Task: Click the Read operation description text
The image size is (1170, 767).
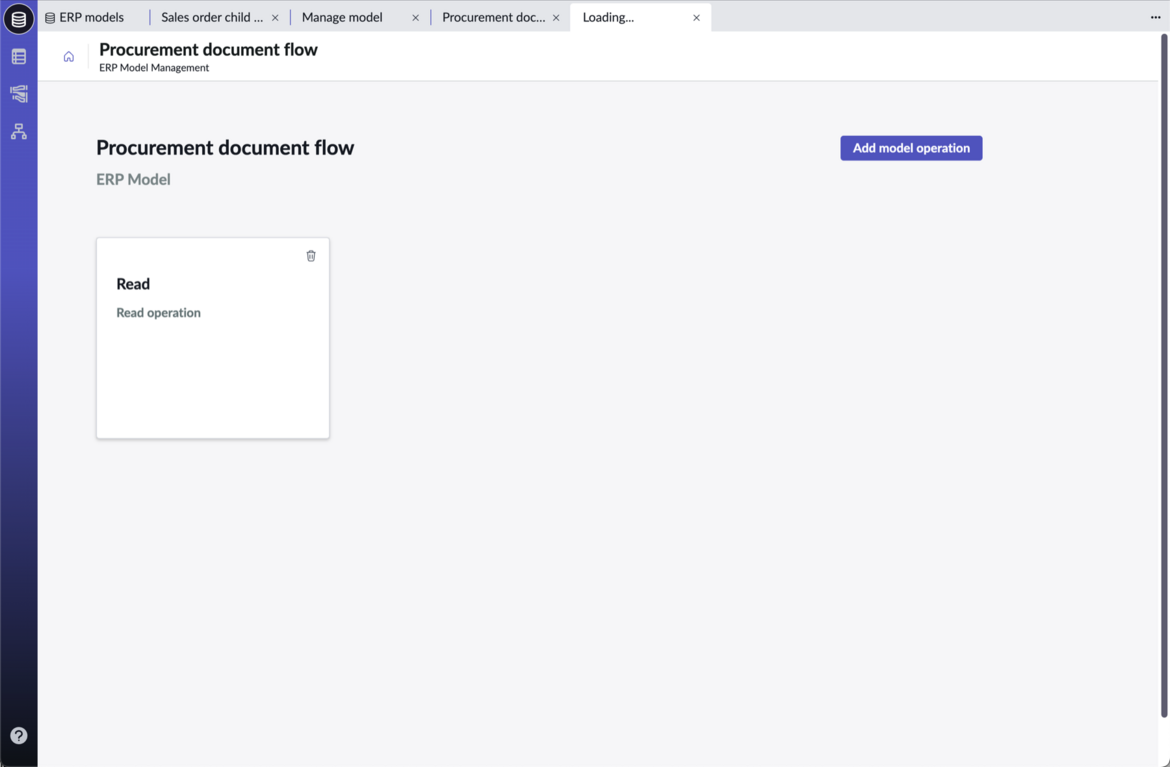Action: (x=158, y=313)
